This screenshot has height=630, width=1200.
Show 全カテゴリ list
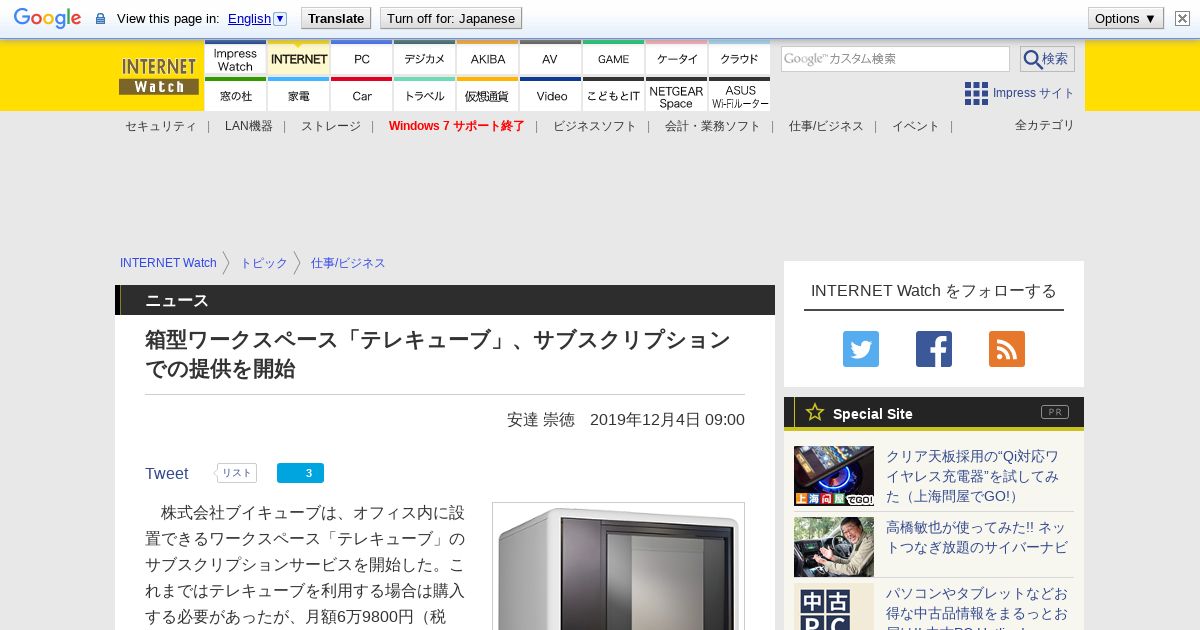click(x=1044, y=125)
